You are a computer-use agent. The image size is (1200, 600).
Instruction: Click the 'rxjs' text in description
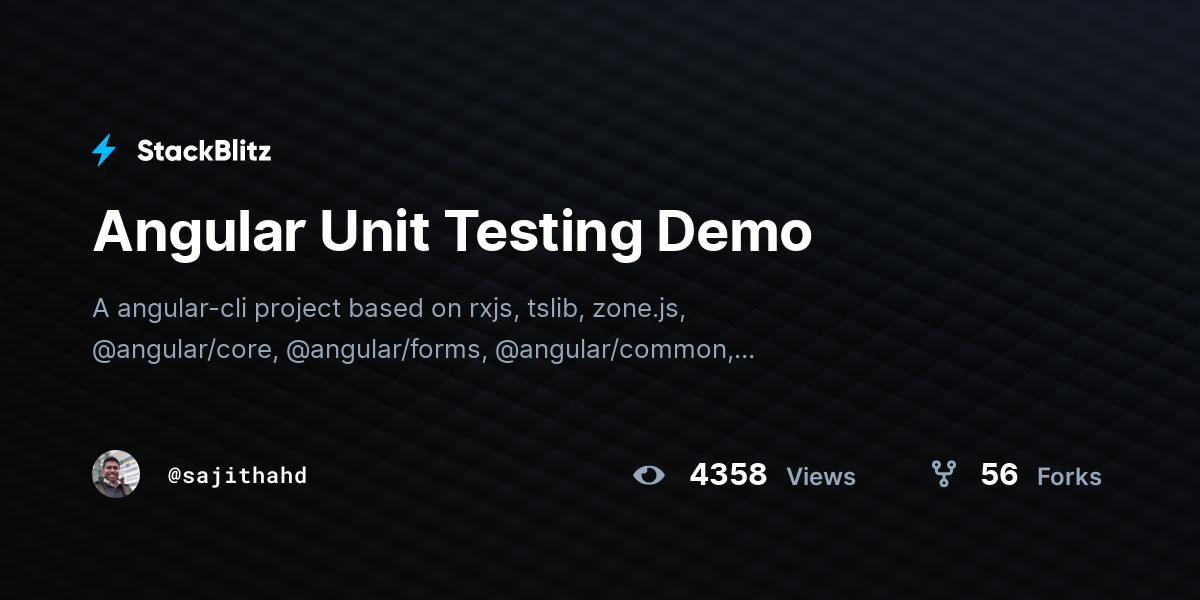tap(493, 308)
